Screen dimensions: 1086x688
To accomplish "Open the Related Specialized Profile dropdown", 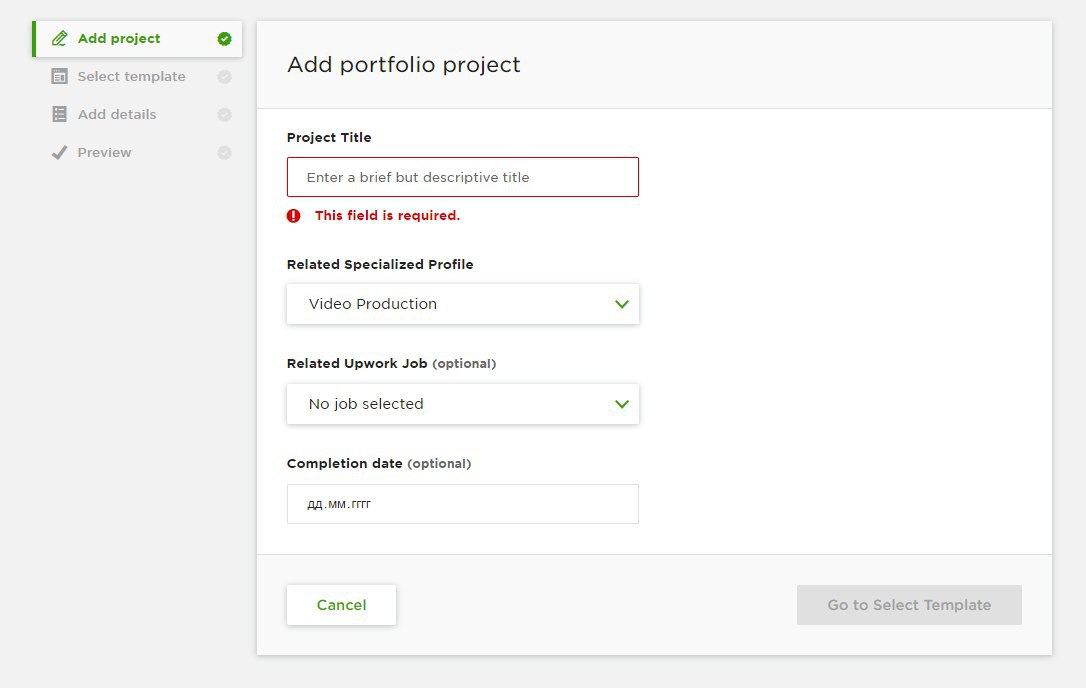I will pos(463,303).
